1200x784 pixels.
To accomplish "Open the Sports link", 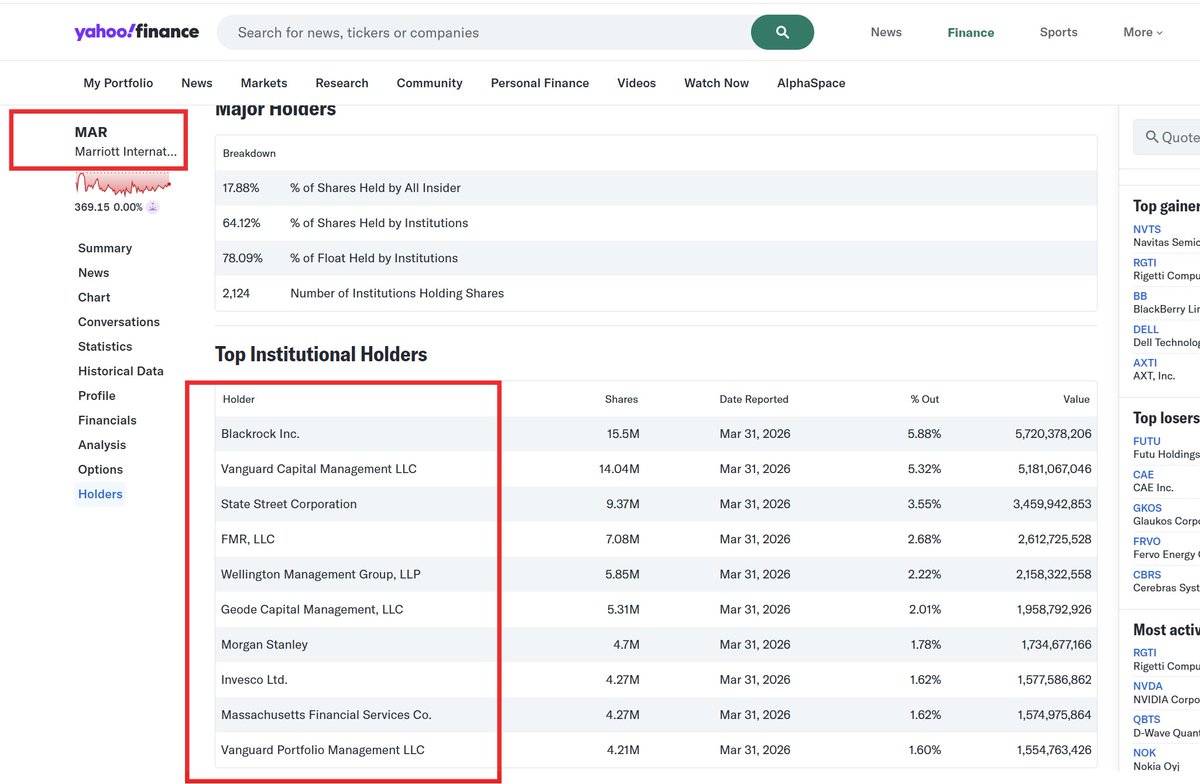I will click(x=1058, y=32).
